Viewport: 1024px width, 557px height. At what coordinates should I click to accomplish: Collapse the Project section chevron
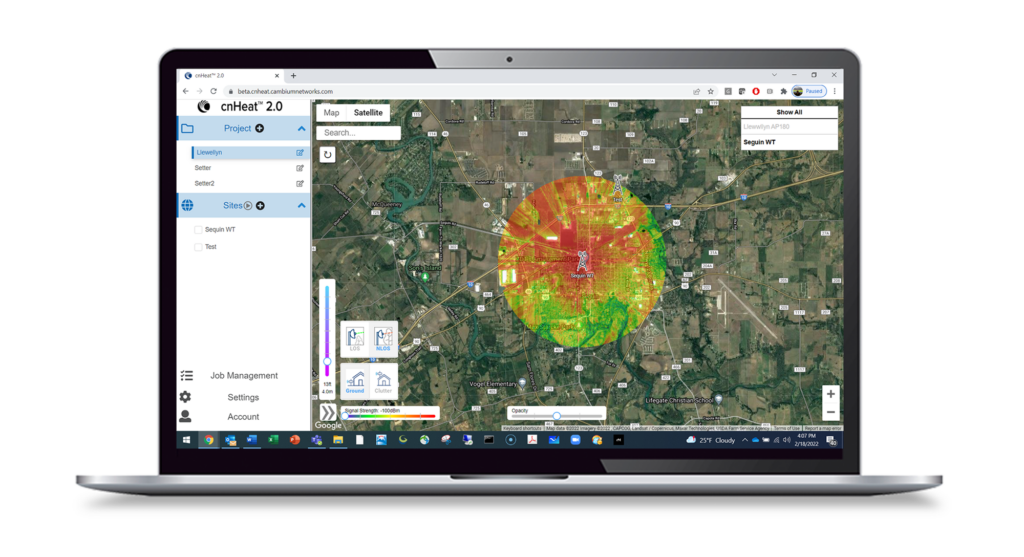(x=301, y=129)
